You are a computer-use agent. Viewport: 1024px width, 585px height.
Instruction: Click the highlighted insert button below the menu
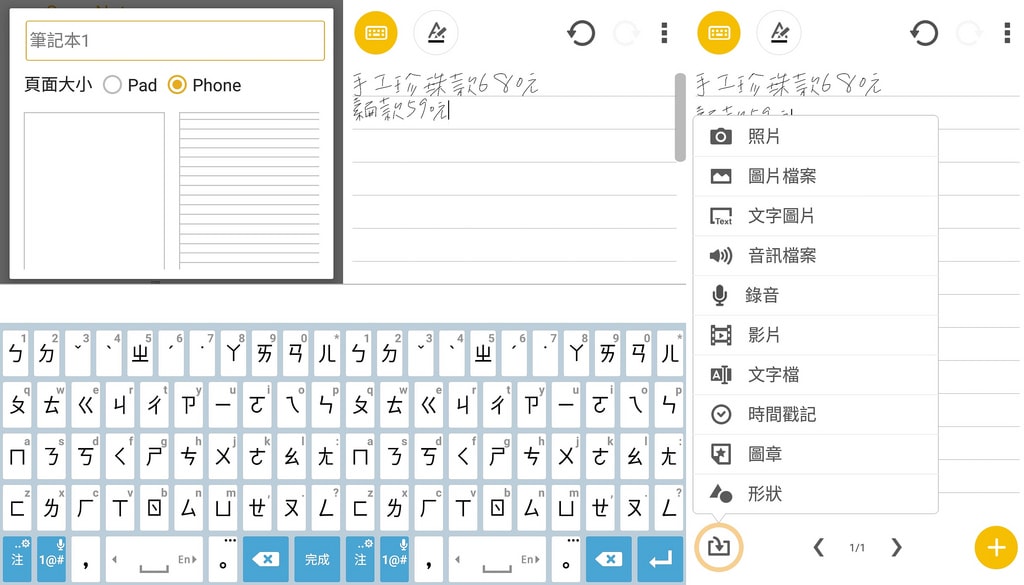pos(719,547)
